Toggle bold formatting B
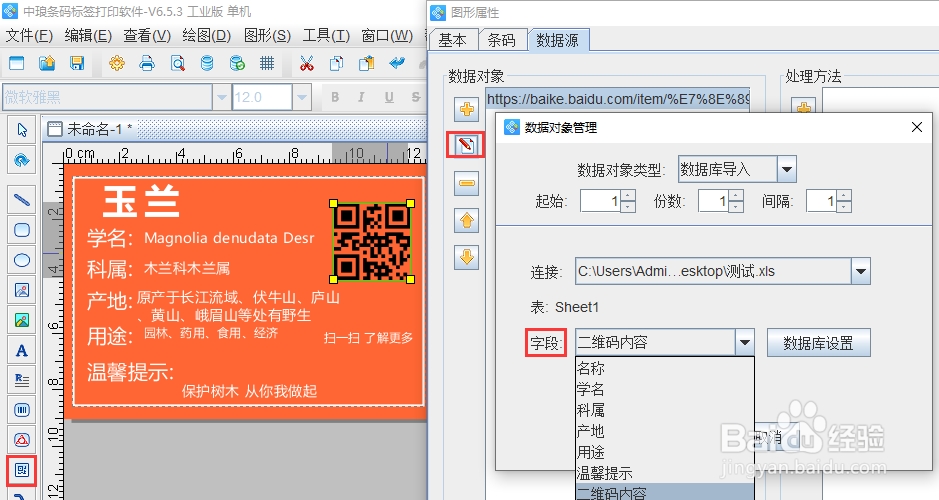This screenshot has height=500, width=939. (x=335, y=97)
